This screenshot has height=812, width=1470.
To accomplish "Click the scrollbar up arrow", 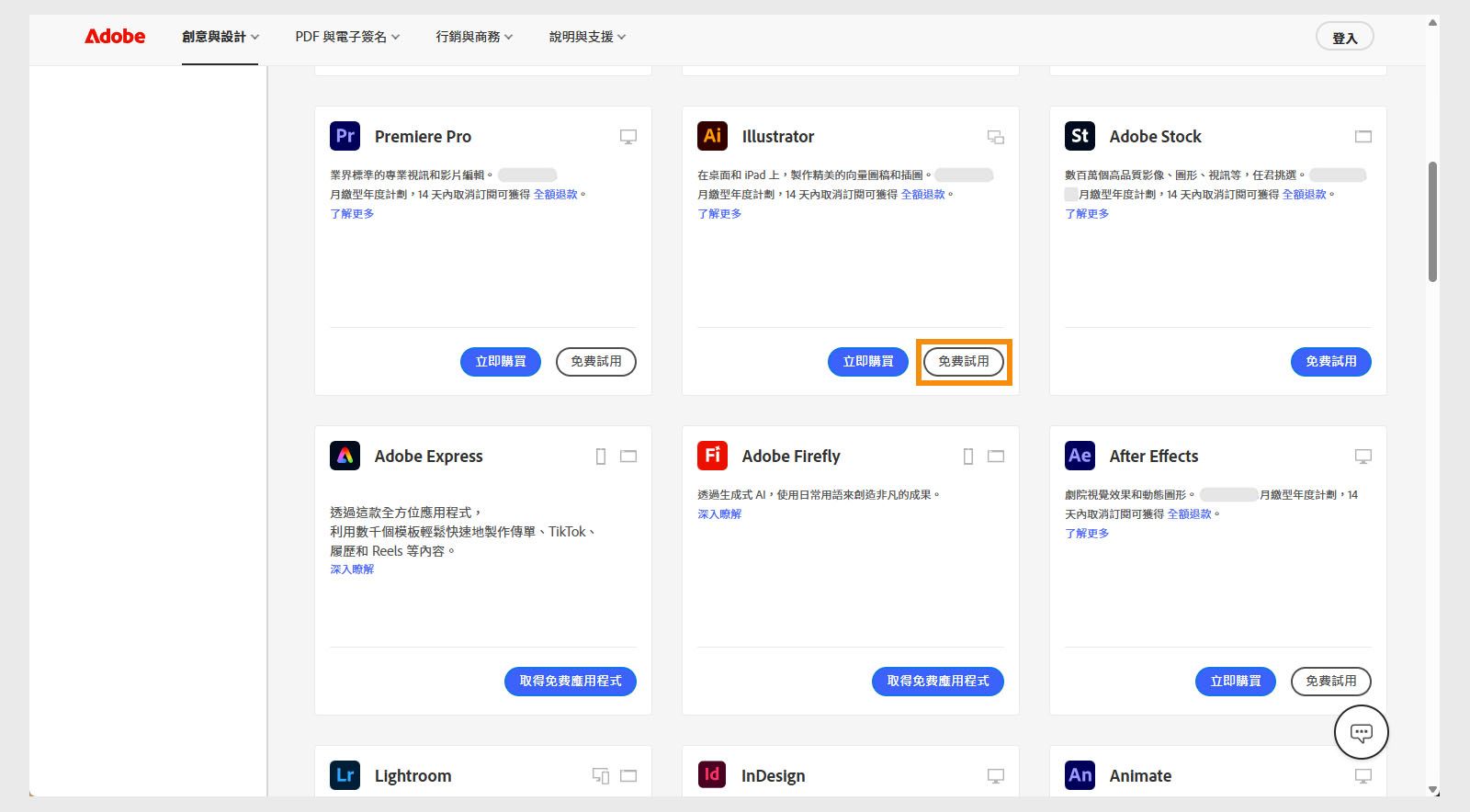I will pyautogui.click(x=1432, y=23).
